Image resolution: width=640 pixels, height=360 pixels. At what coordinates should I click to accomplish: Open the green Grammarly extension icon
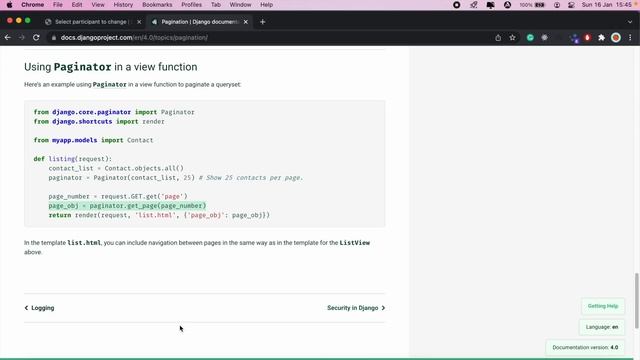530,38
